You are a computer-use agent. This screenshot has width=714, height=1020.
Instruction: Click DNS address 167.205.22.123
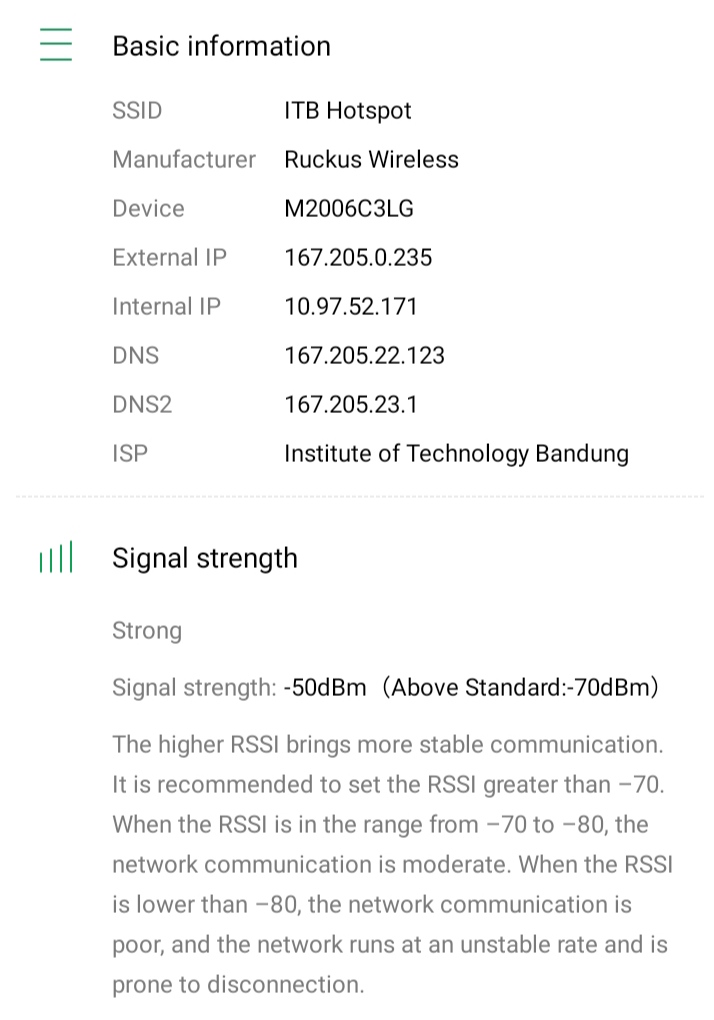(364, 356)
